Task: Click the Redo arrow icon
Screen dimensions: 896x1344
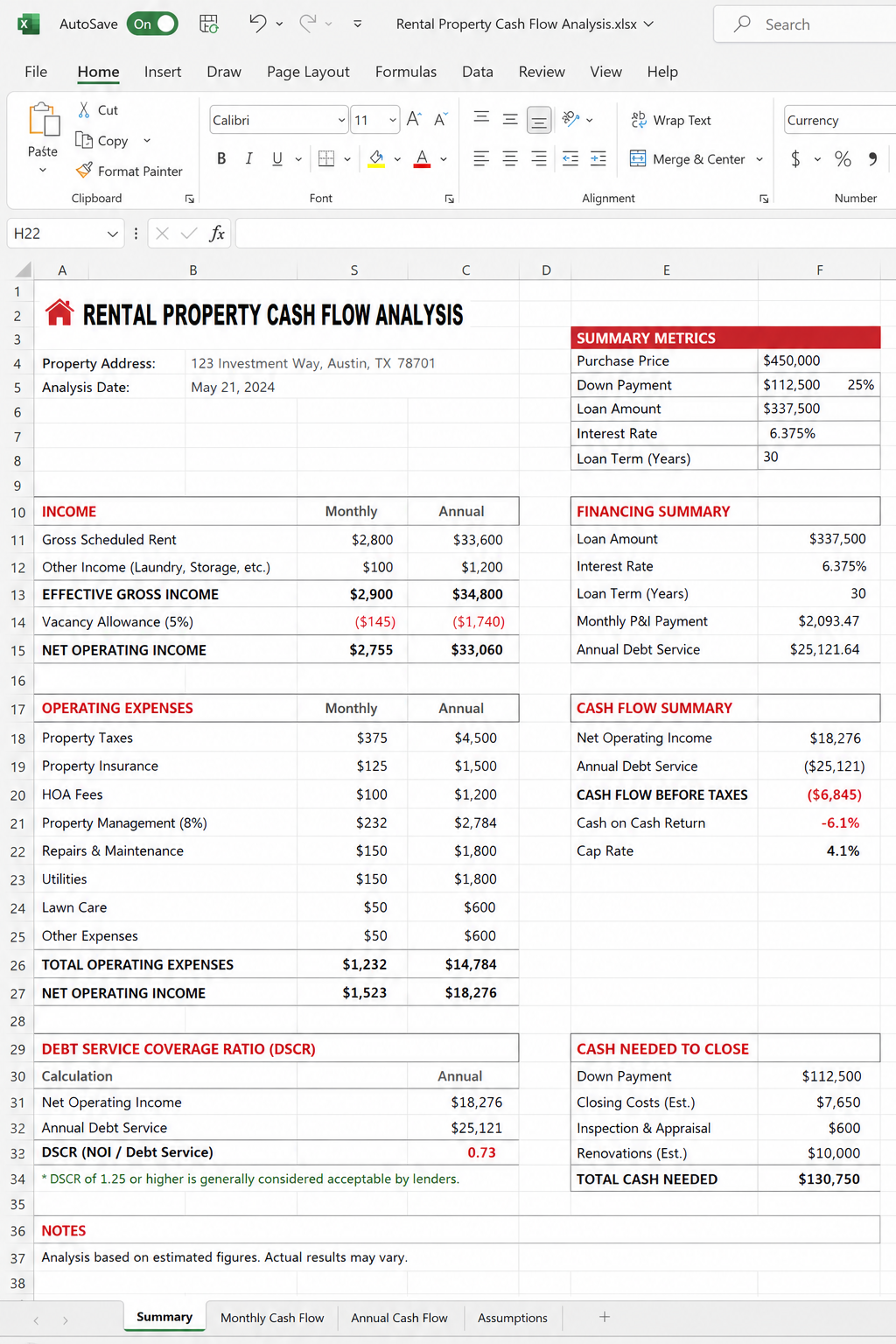Action: click(x=308, y=23)
